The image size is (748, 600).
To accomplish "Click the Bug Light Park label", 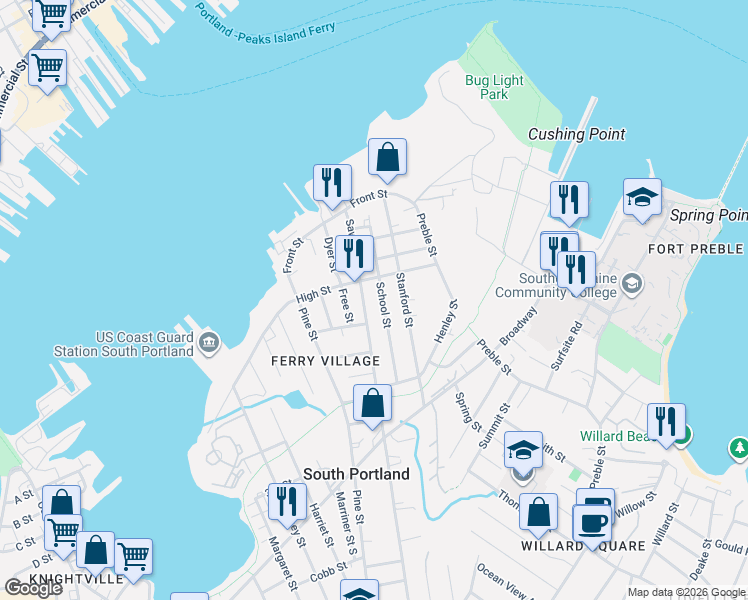I will coord(494,87).
